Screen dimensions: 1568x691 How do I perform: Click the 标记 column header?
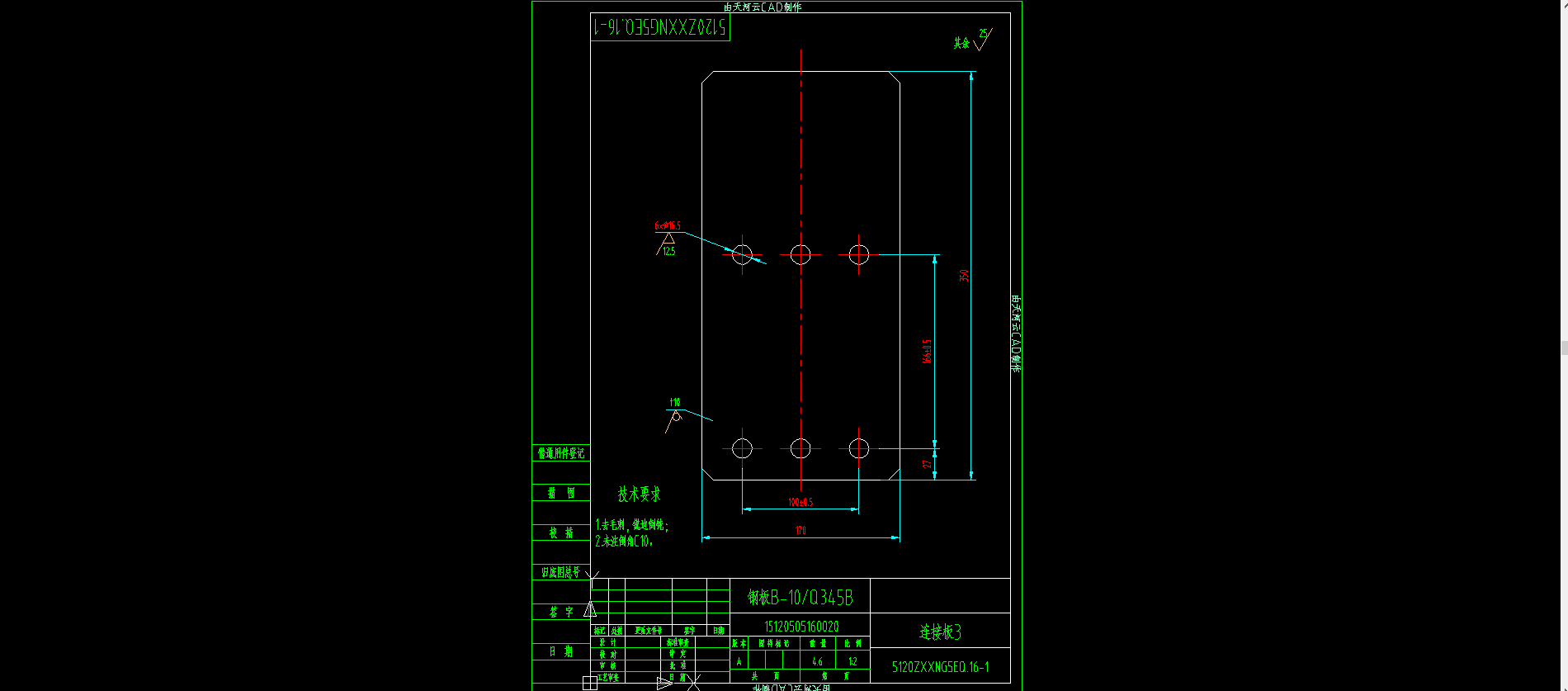[x=599, y=631]
